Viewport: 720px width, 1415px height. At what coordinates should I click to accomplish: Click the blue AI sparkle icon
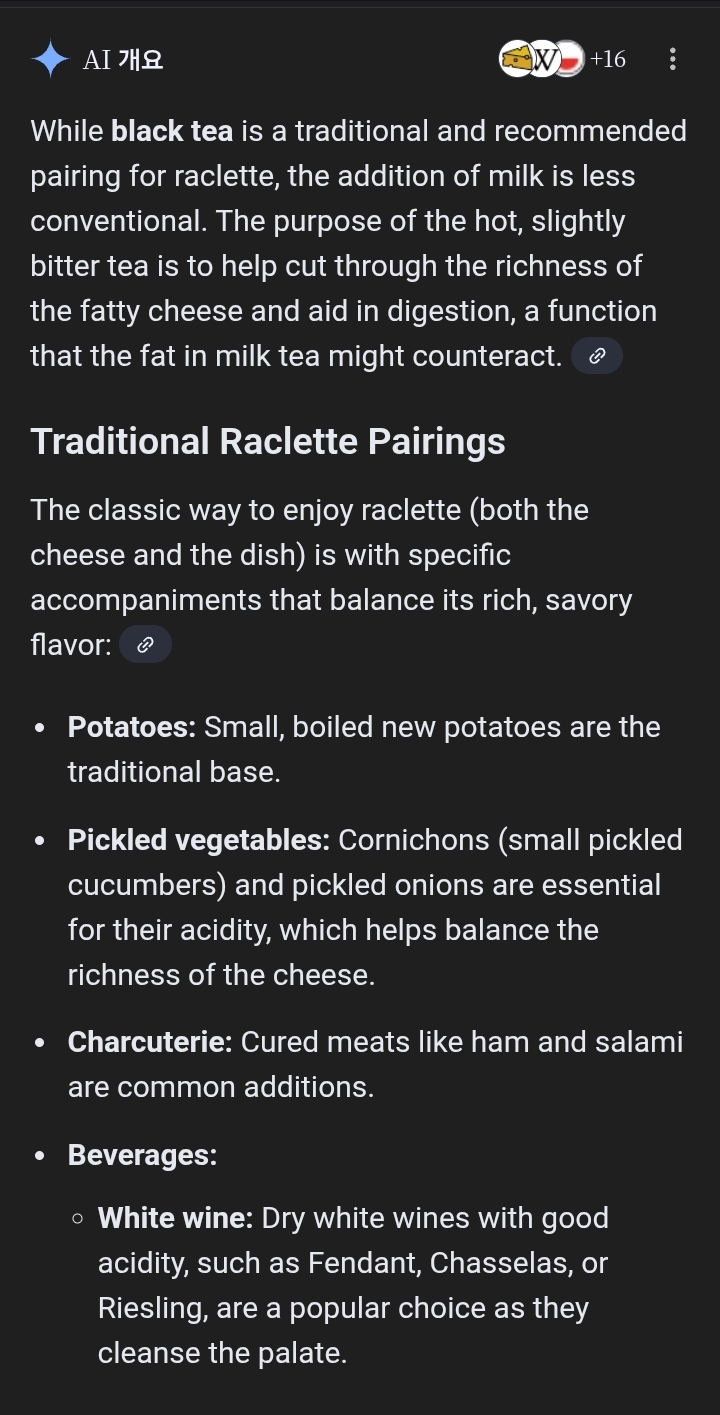[x=49, y=59]
